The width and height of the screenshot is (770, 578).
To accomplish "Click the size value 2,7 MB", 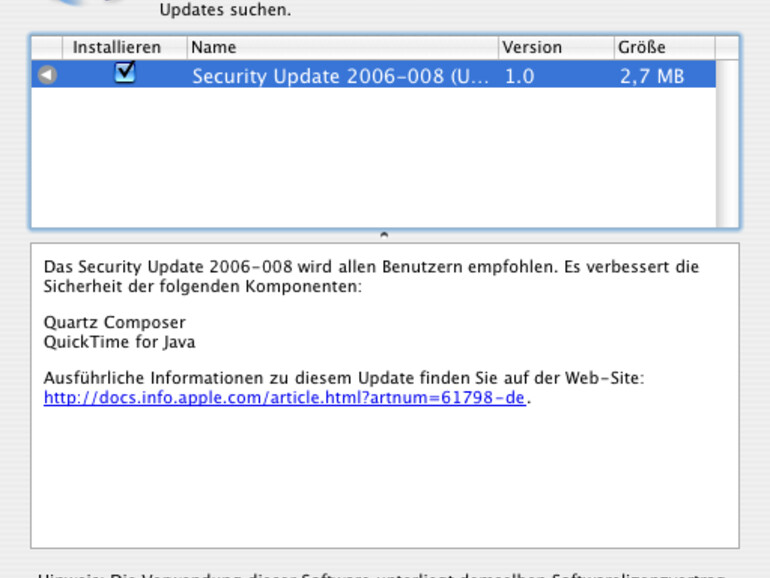I will click(x=652, y=77).
